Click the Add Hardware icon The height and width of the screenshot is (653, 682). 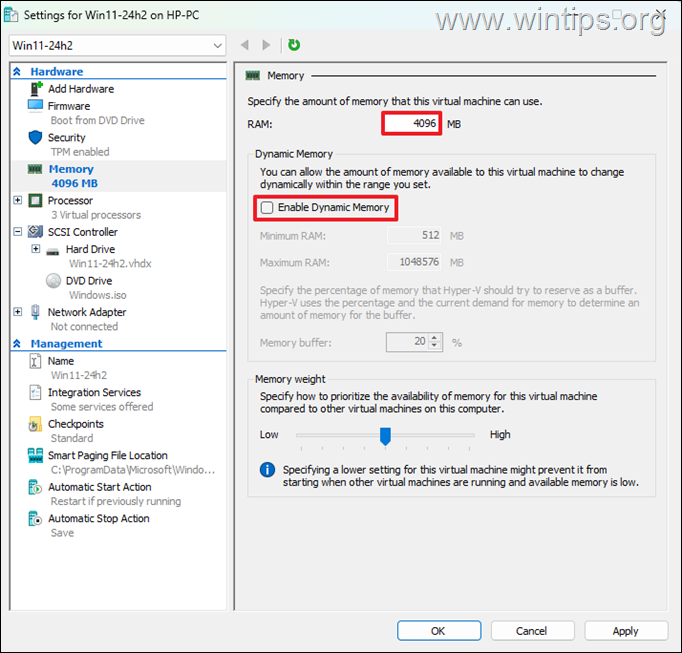pyautogui.click(x=36, y=89)
